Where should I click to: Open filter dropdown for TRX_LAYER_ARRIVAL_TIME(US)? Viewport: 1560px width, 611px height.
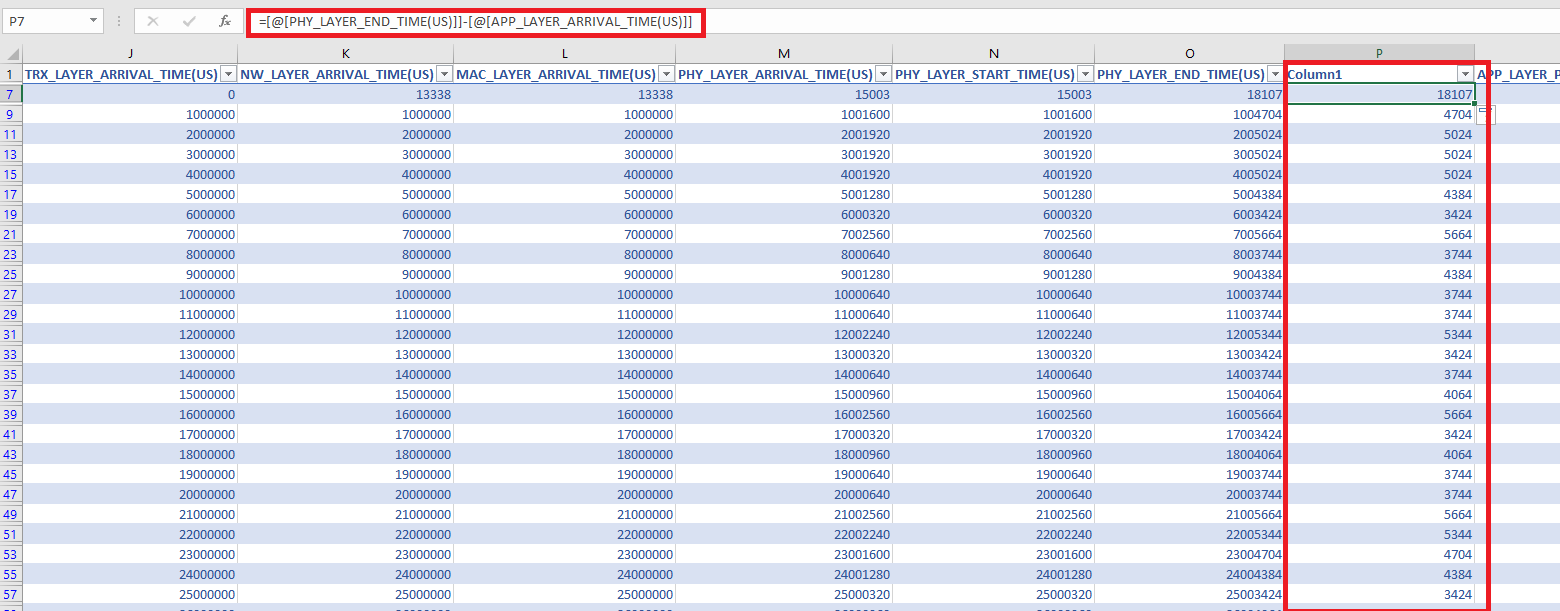tap(228, 74)
